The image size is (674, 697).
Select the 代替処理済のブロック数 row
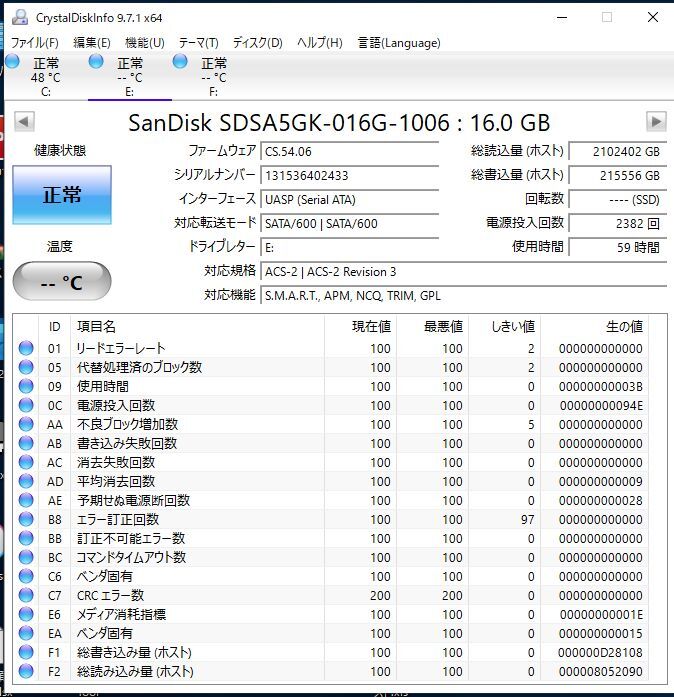pos(330,367)
